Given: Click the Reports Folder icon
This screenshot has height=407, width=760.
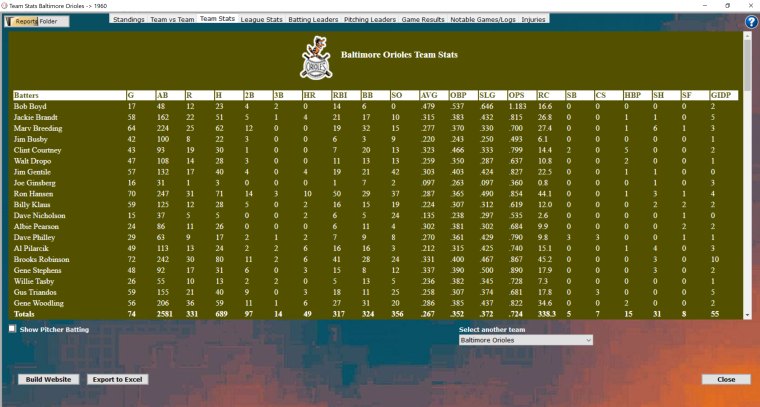Looking at the screenshot, I should (9, 21).
